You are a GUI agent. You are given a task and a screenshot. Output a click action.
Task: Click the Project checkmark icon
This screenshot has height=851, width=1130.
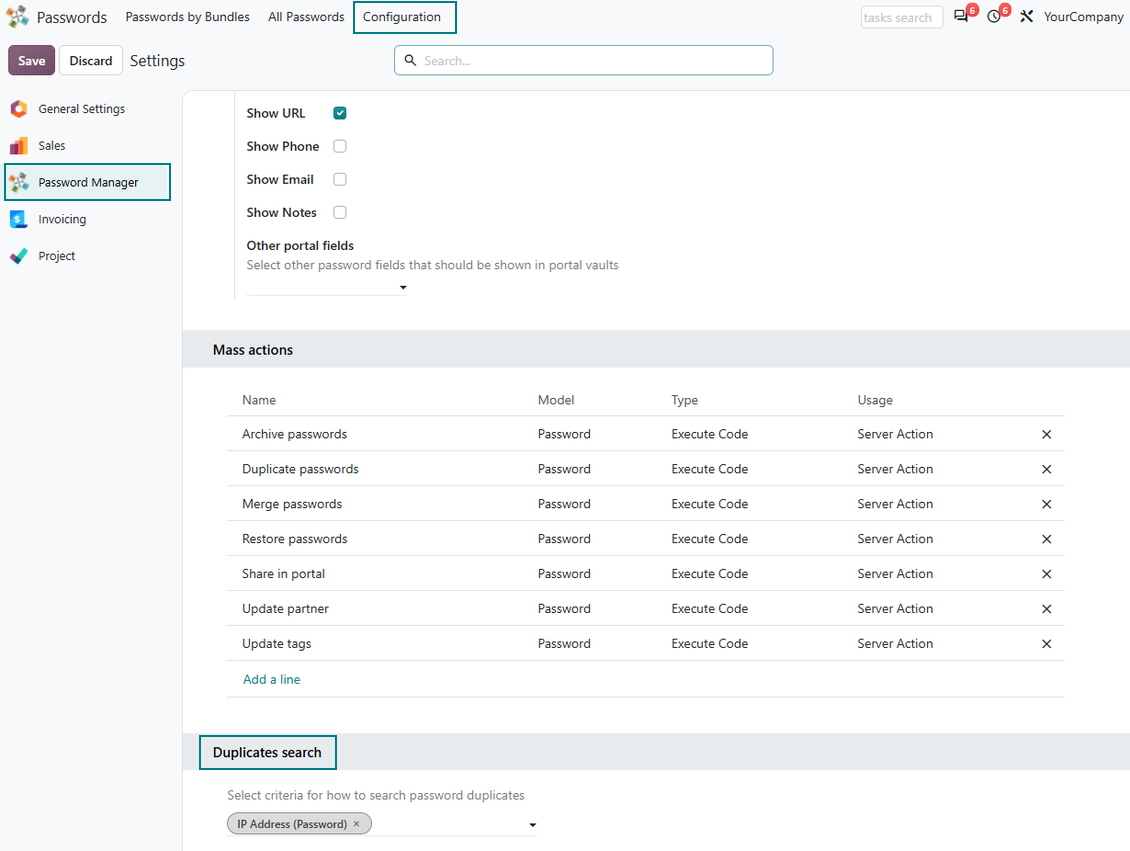click(19, 256)
